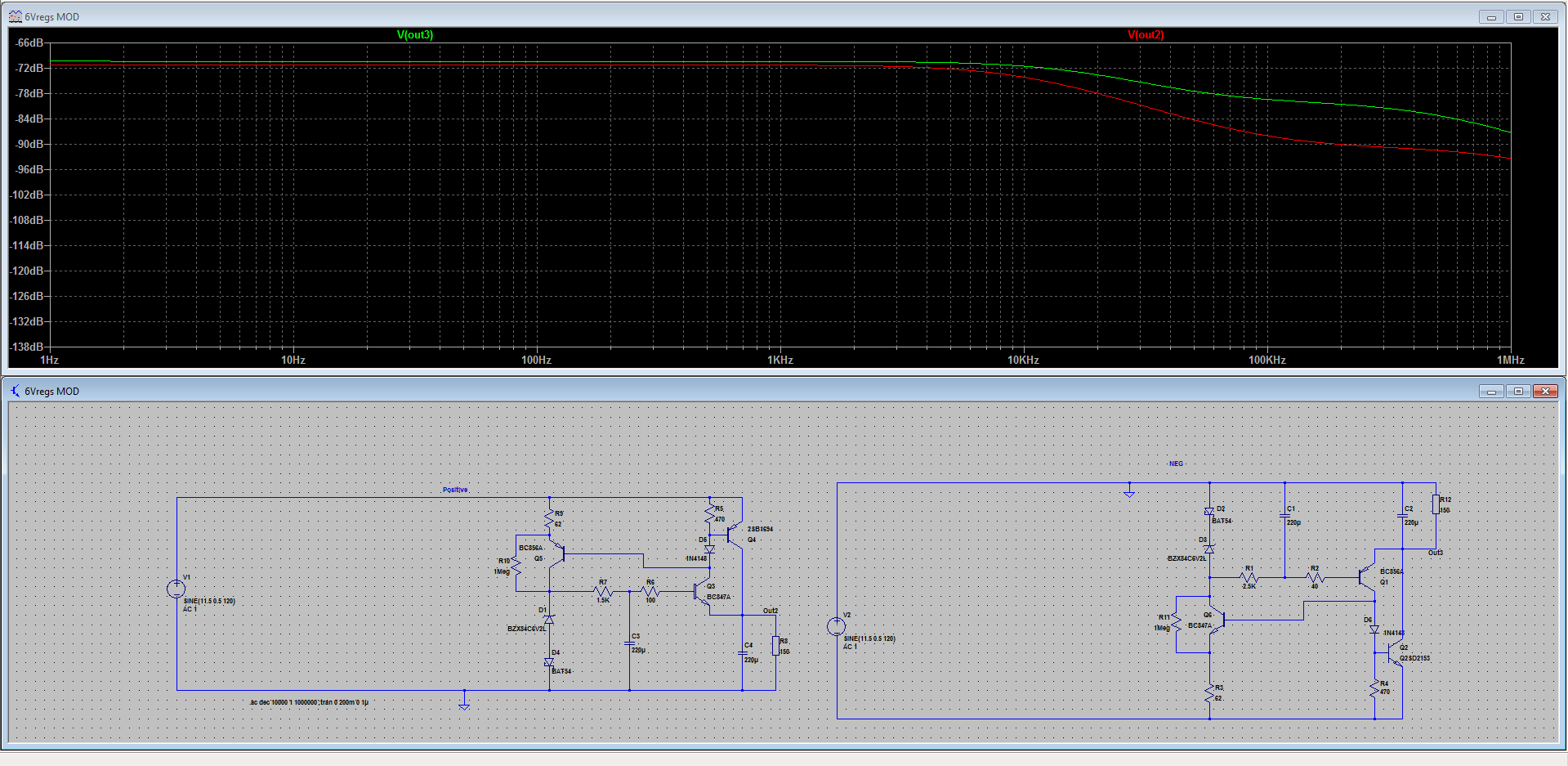Select resistor R4 470 symbol
The image size is (1568, 766).
(x=1374, y=689)
